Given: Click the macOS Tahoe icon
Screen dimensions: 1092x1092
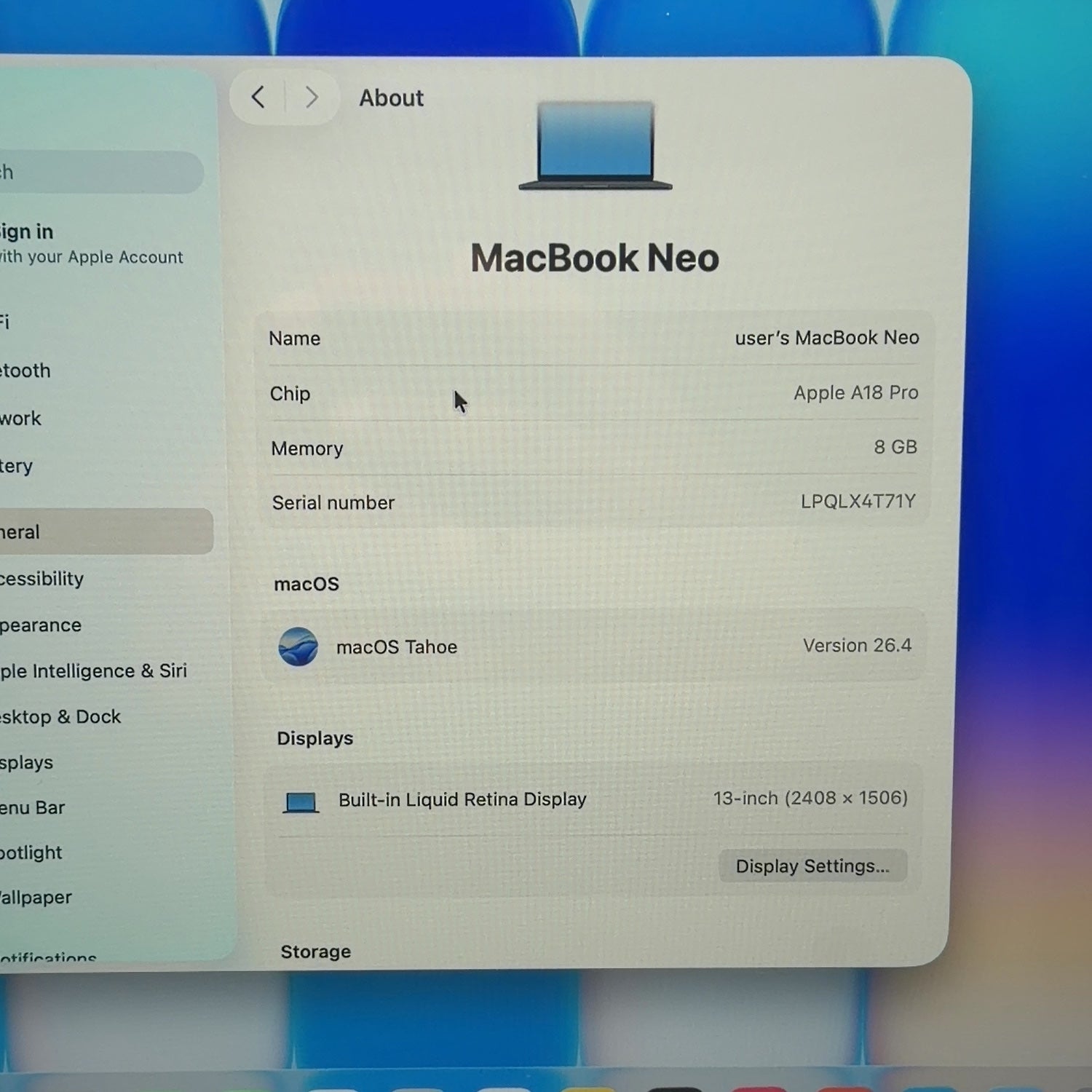Looking at the screenshot, I should pos(298,646).
